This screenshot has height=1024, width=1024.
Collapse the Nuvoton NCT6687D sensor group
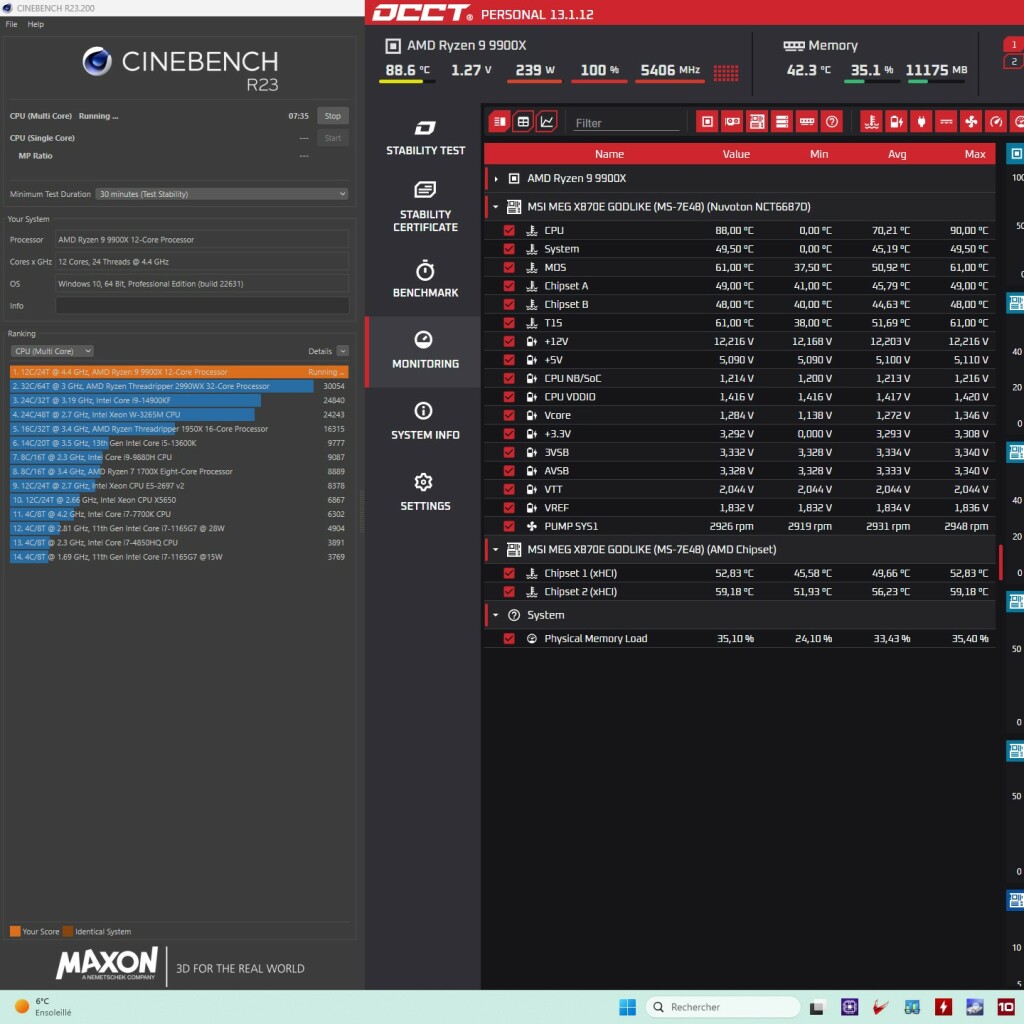tap(496, 206)
